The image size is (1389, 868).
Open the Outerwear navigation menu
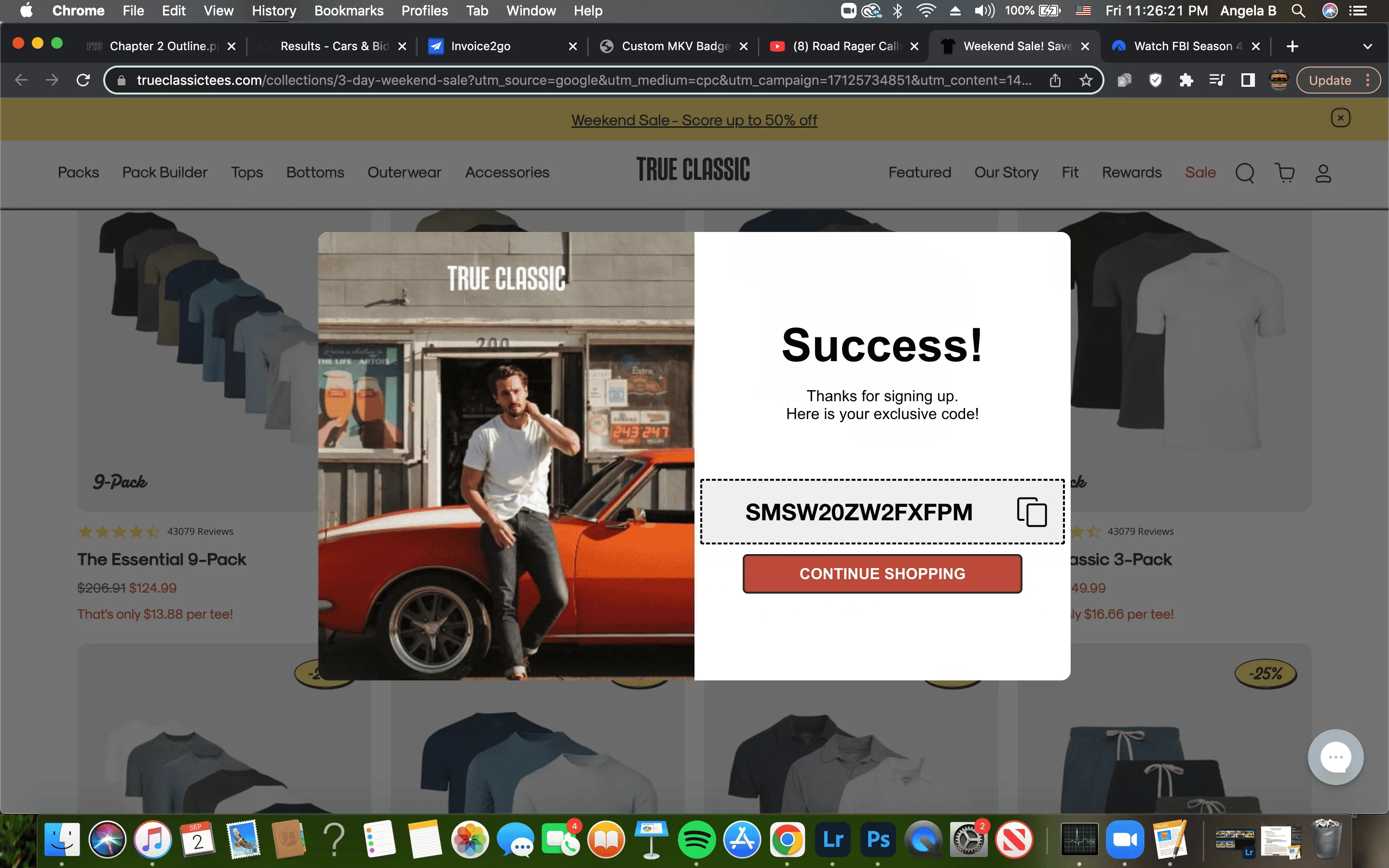(404, 172)
